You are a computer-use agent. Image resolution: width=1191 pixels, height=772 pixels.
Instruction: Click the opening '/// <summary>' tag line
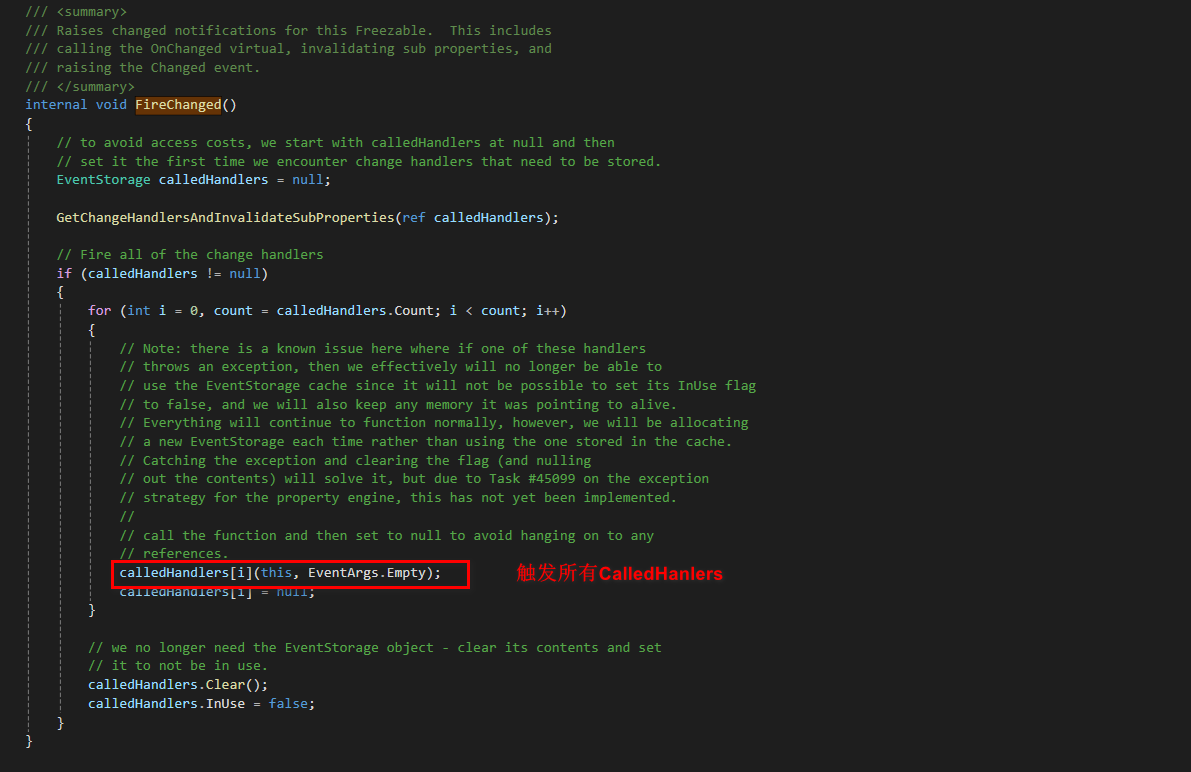click(x=76, y=12)
